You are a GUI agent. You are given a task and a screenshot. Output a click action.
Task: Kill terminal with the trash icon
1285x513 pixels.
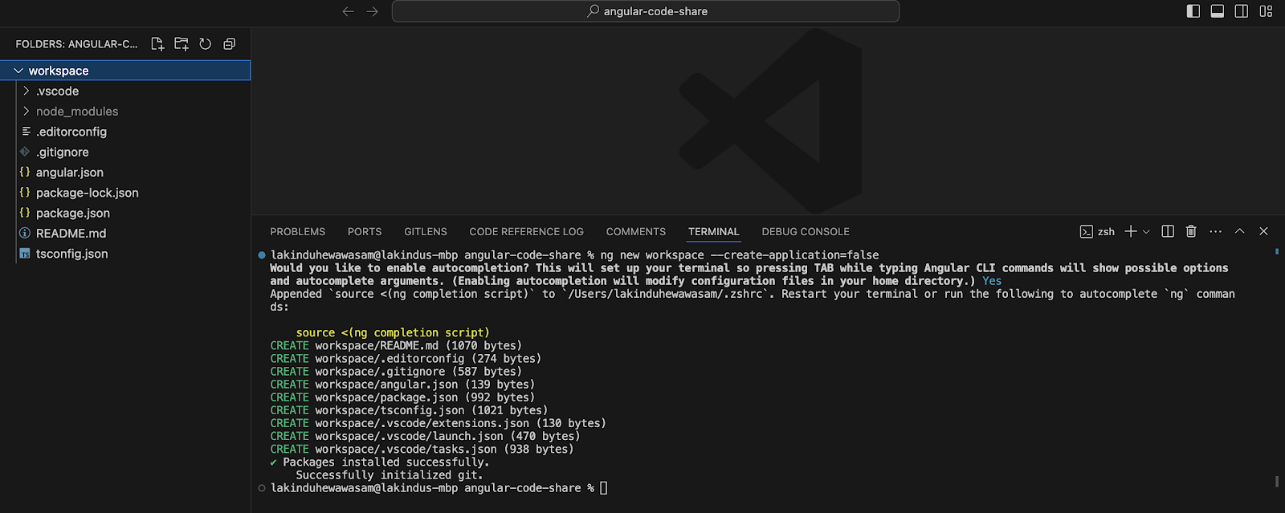(1191, 231)
